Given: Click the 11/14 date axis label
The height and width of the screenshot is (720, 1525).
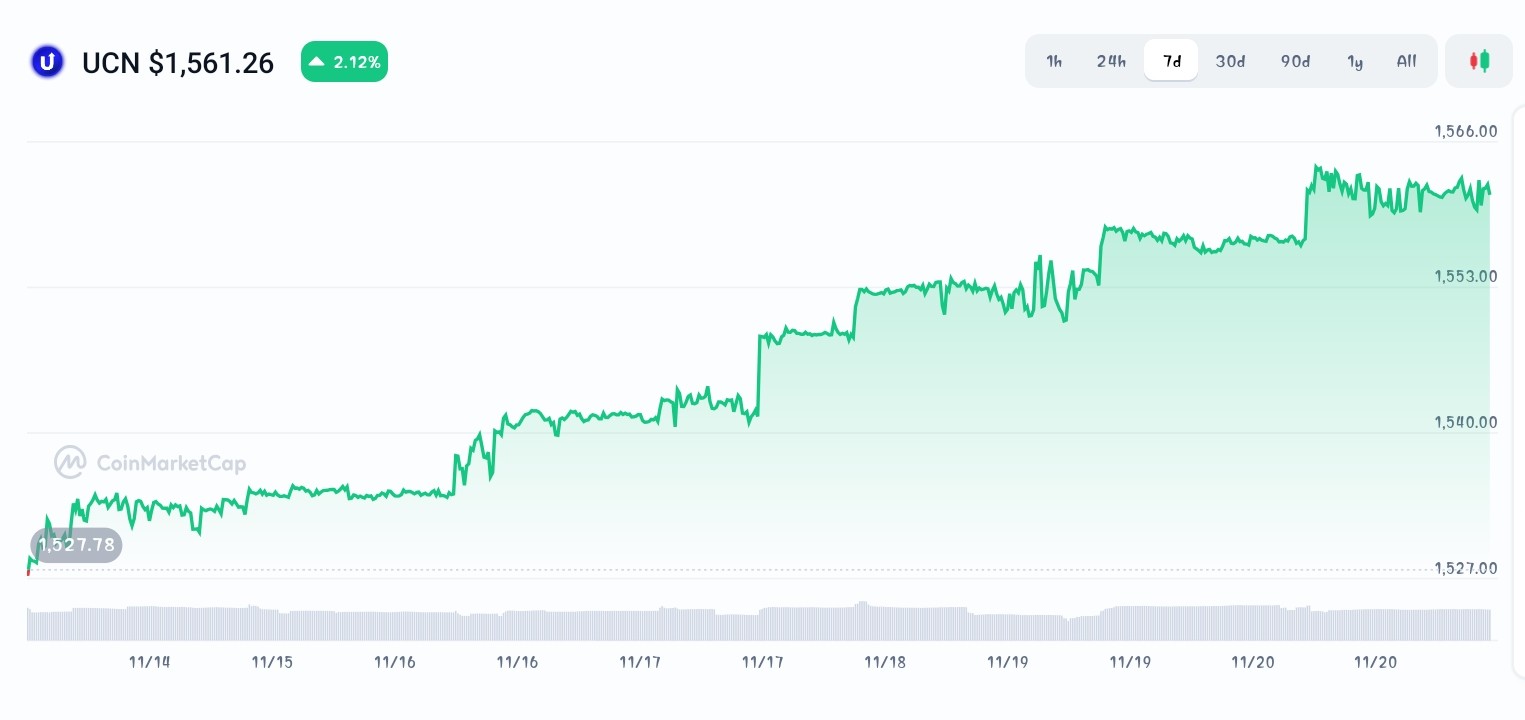Looking at the screenshot, I should point(150,662).
